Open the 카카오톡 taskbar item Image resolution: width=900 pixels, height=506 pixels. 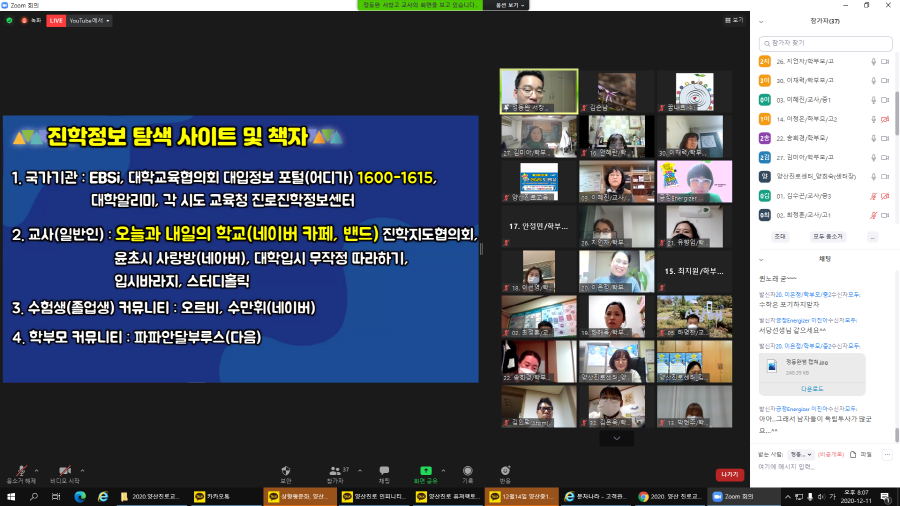pos(224,497)
